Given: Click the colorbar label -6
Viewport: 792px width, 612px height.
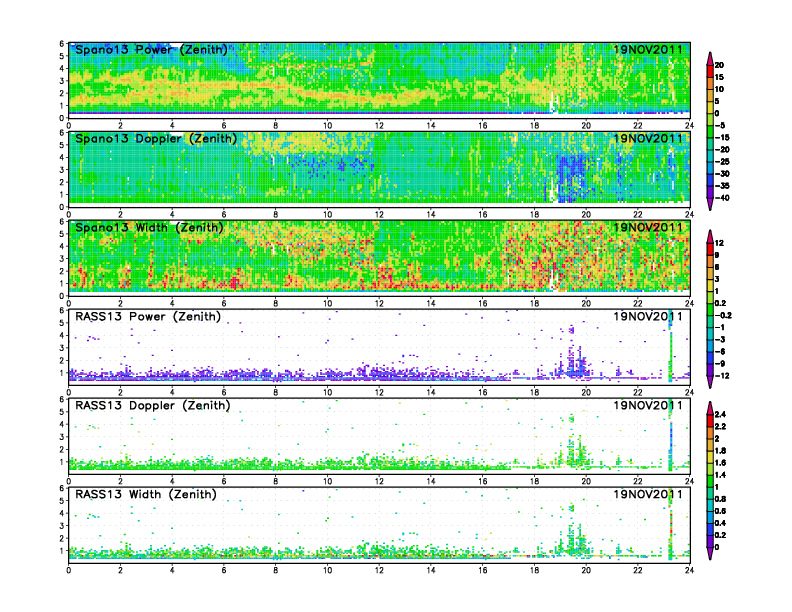Looking at the screenshot, I should tap(720, 352).
